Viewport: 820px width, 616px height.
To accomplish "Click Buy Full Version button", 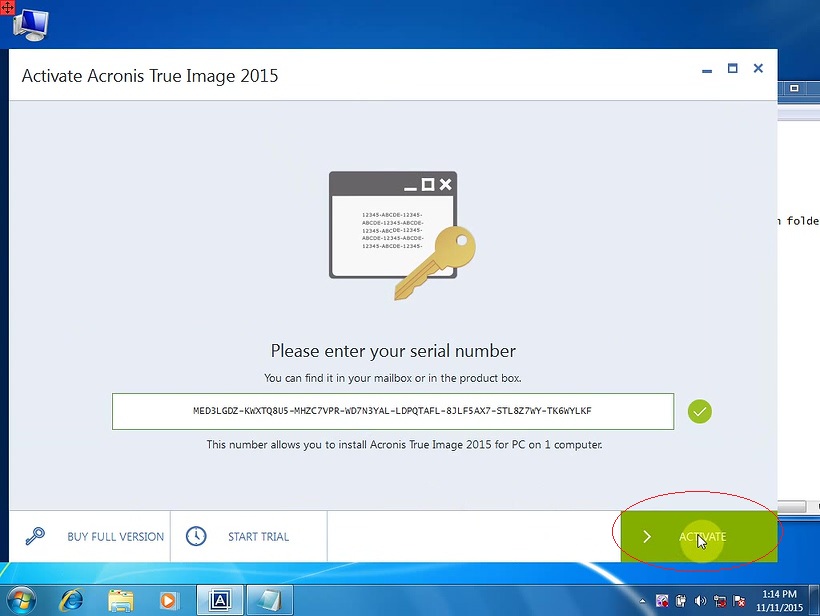I will [89, 537].
